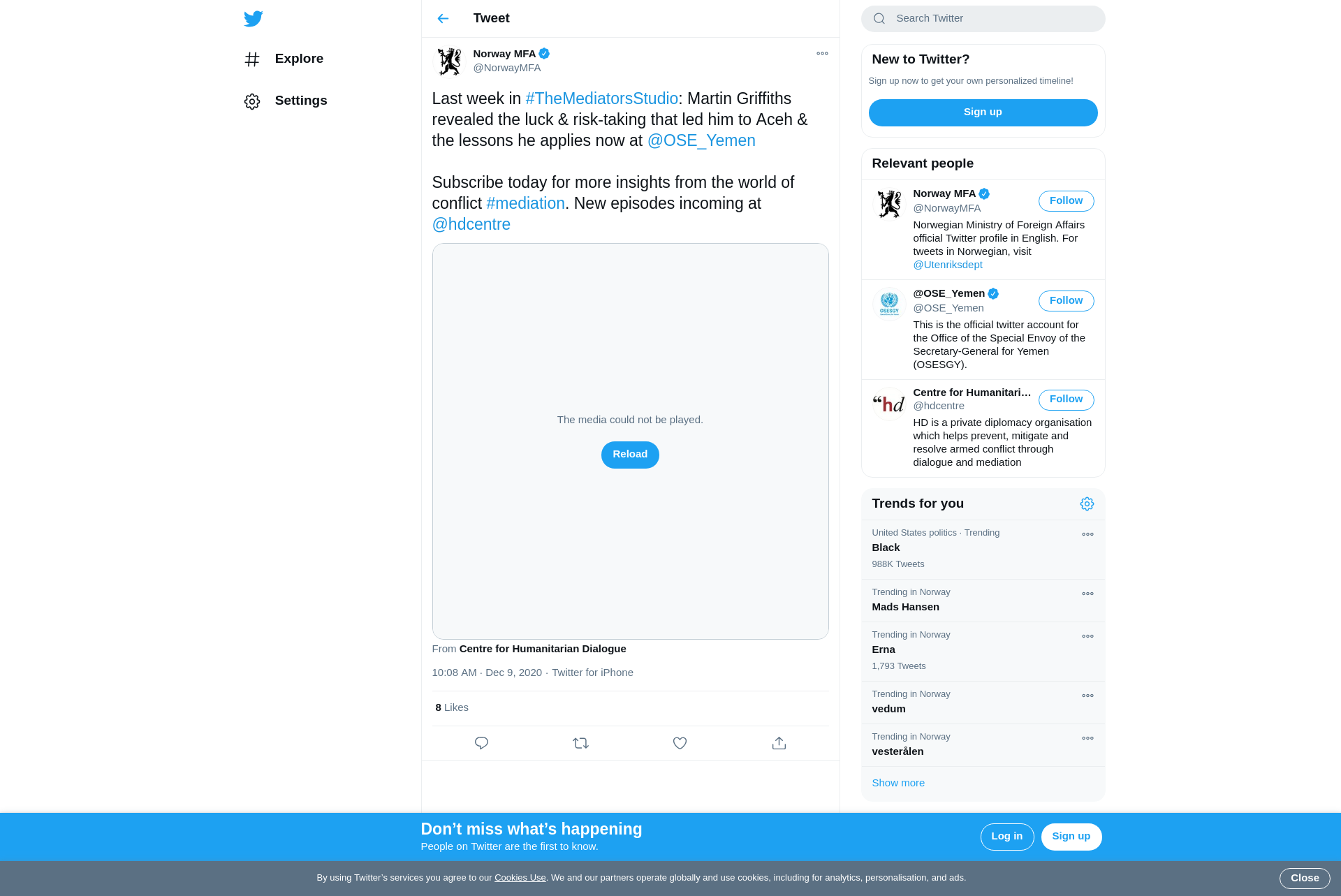
Task: Like the tweet with the heart icon
Action: 680,743
